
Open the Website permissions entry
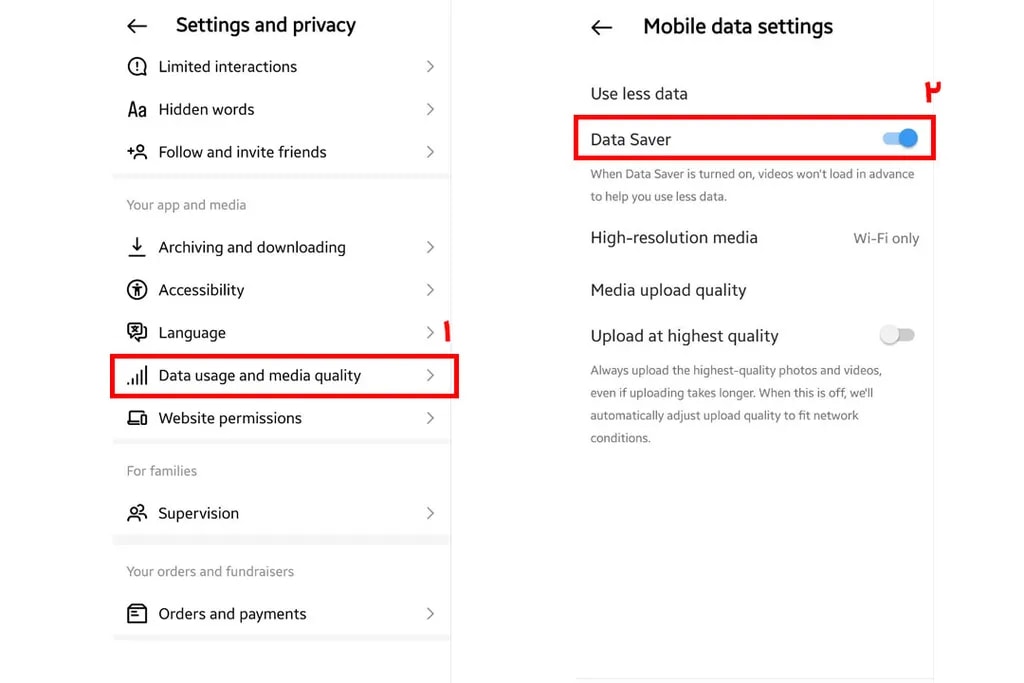pyautogui.click(x=230, y=418)
